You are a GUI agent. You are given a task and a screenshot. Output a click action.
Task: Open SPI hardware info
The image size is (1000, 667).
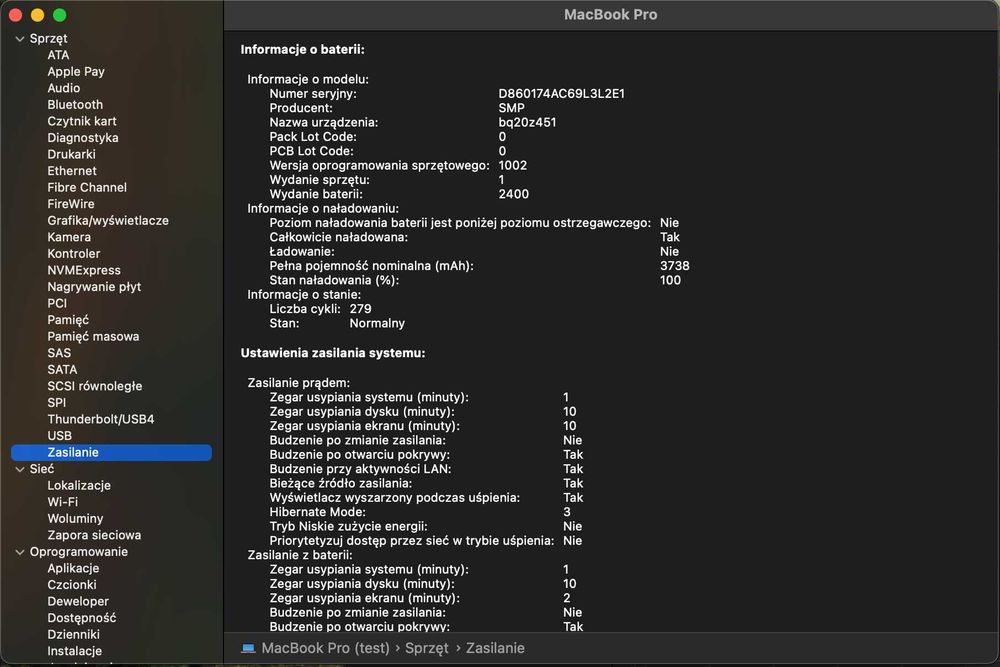(x=56, y=403)
